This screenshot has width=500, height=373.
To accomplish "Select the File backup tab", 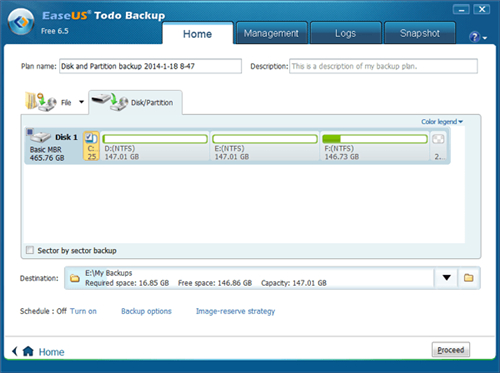I will tap(53, 102).
